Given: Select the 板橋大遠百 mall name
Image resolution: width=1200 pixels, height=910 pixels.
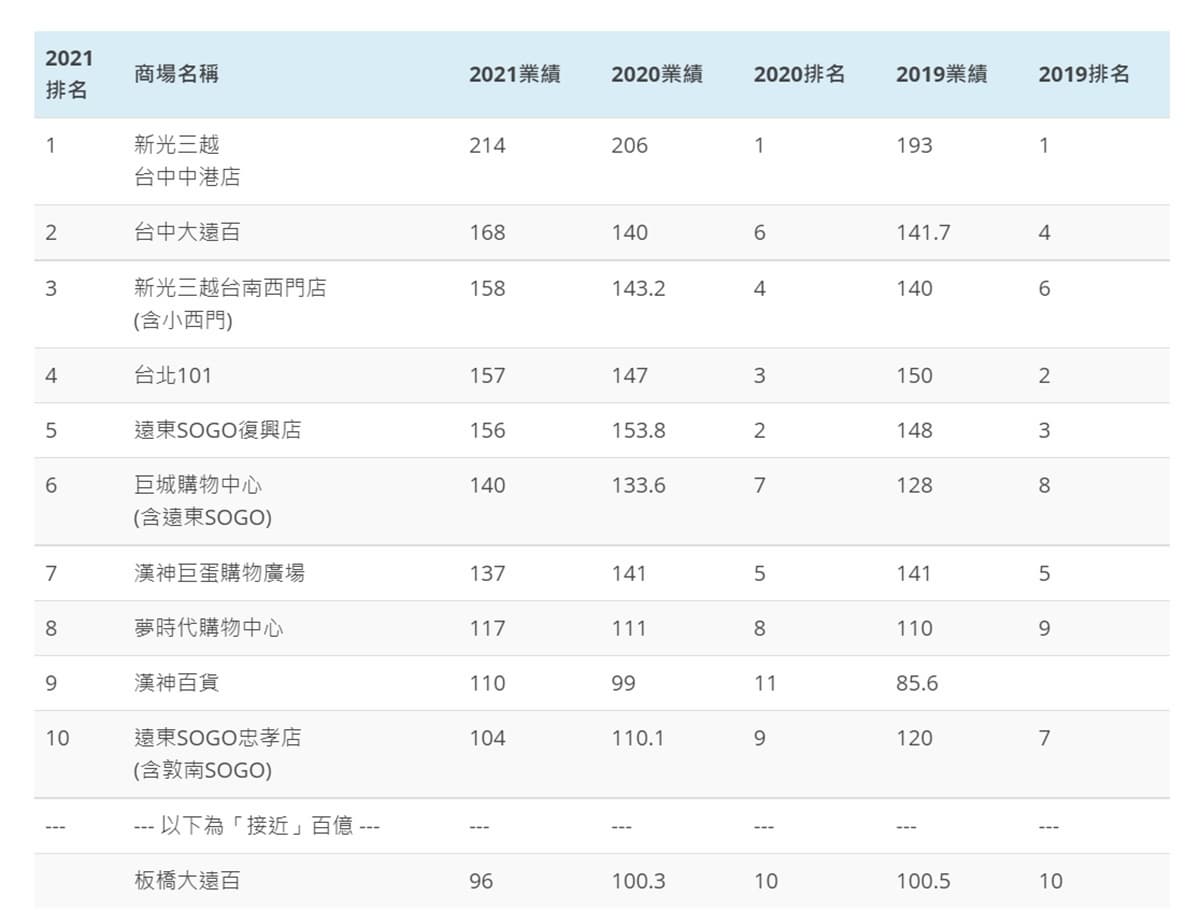Looking at the screenshot, I should click(187, 881).
